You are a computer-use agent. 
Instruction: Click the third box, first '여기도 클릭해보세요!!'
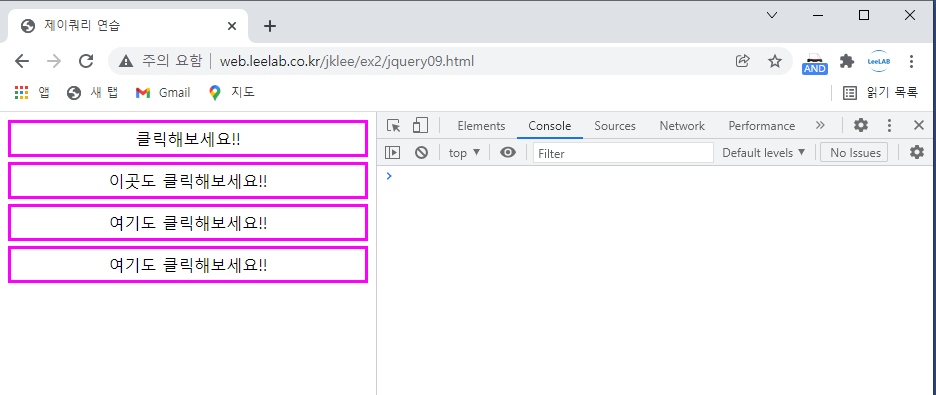click(188, 223)
